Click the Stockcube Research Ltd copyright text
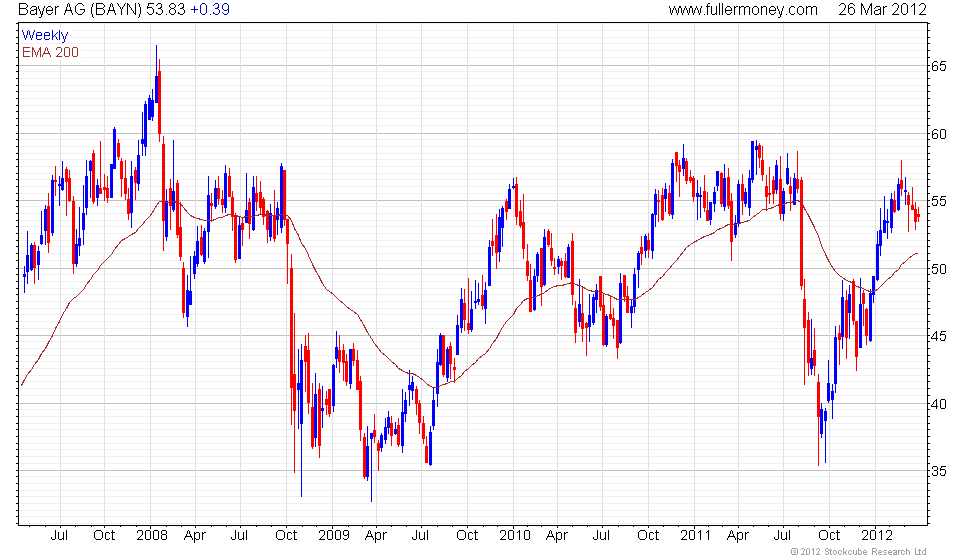The image size is (980, 560). pos(859,552)
